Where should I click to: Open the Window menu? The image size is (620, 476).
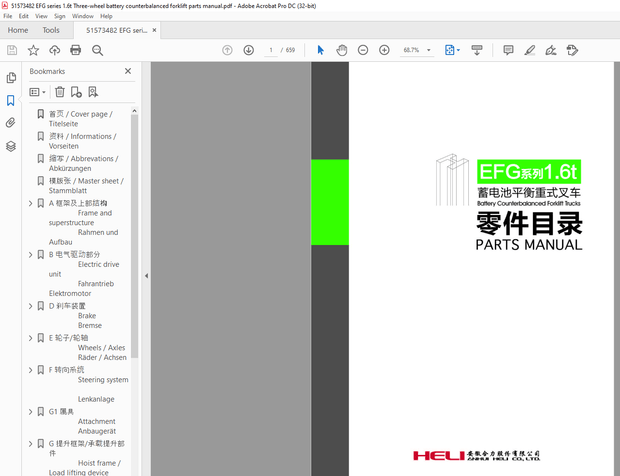pyautogui.click(x=83, y=16)
